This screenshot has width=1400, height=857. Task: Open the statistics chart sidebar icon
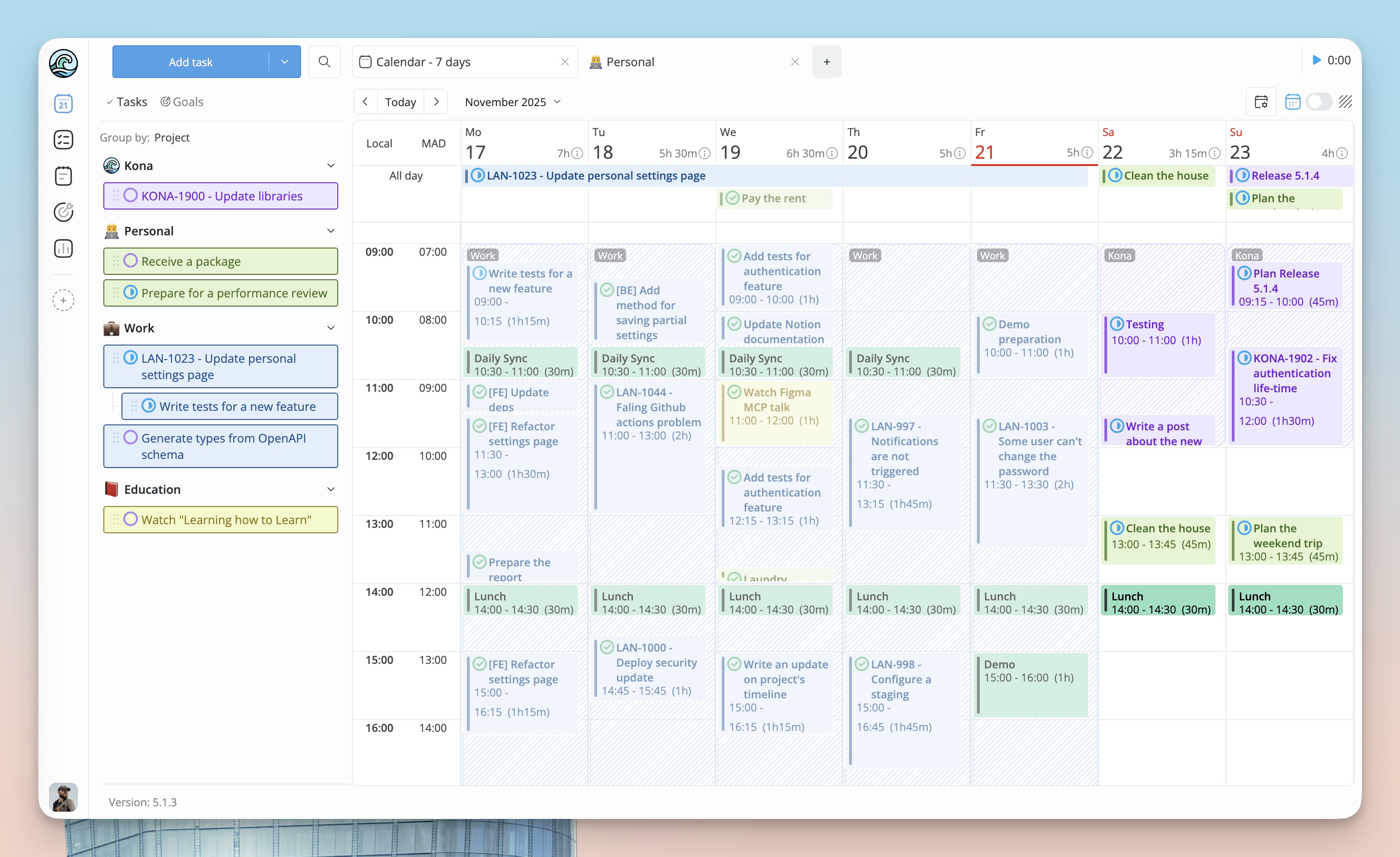[x=63, y=248]
